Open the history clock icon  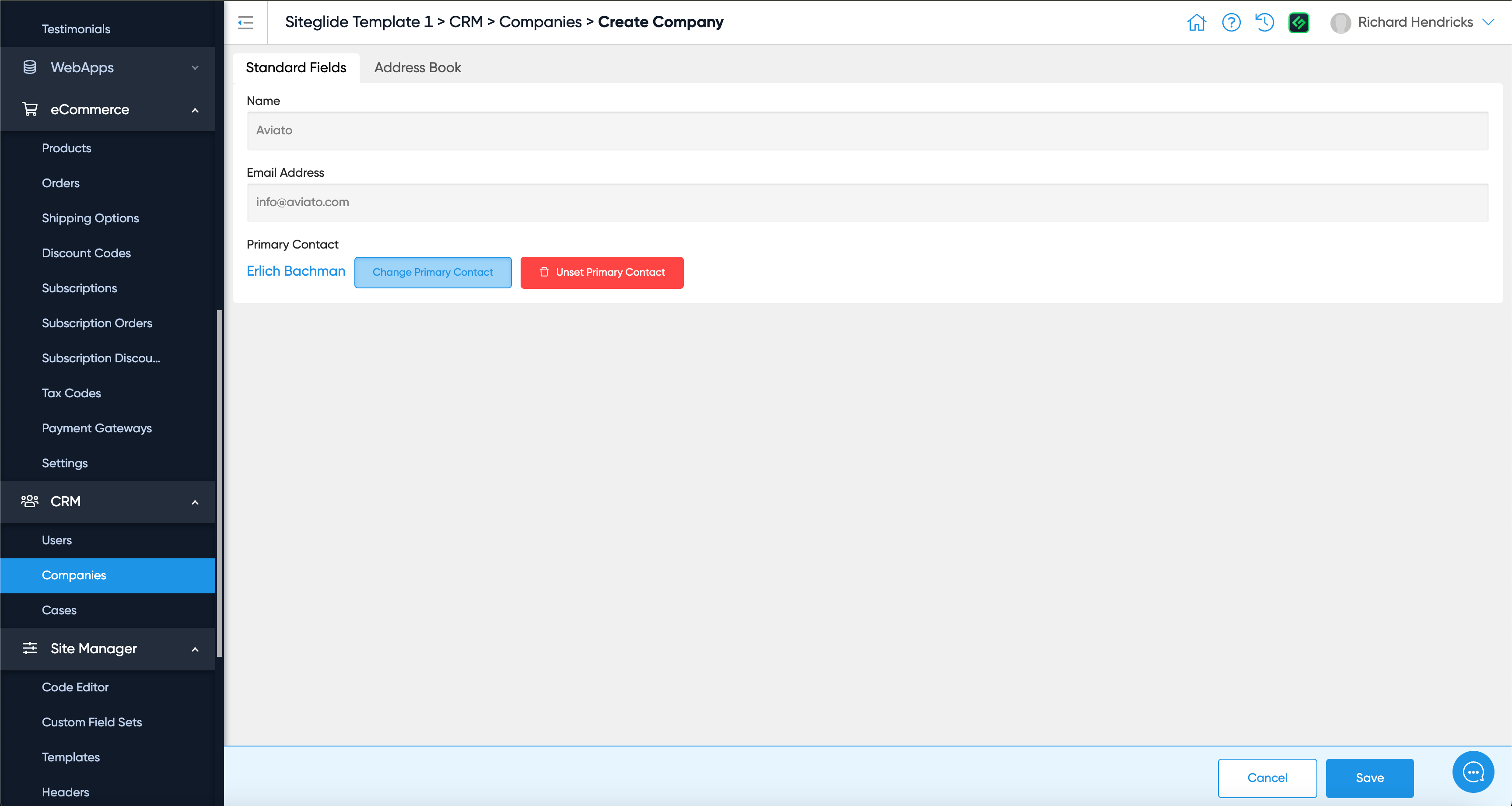pos(1264,22)
